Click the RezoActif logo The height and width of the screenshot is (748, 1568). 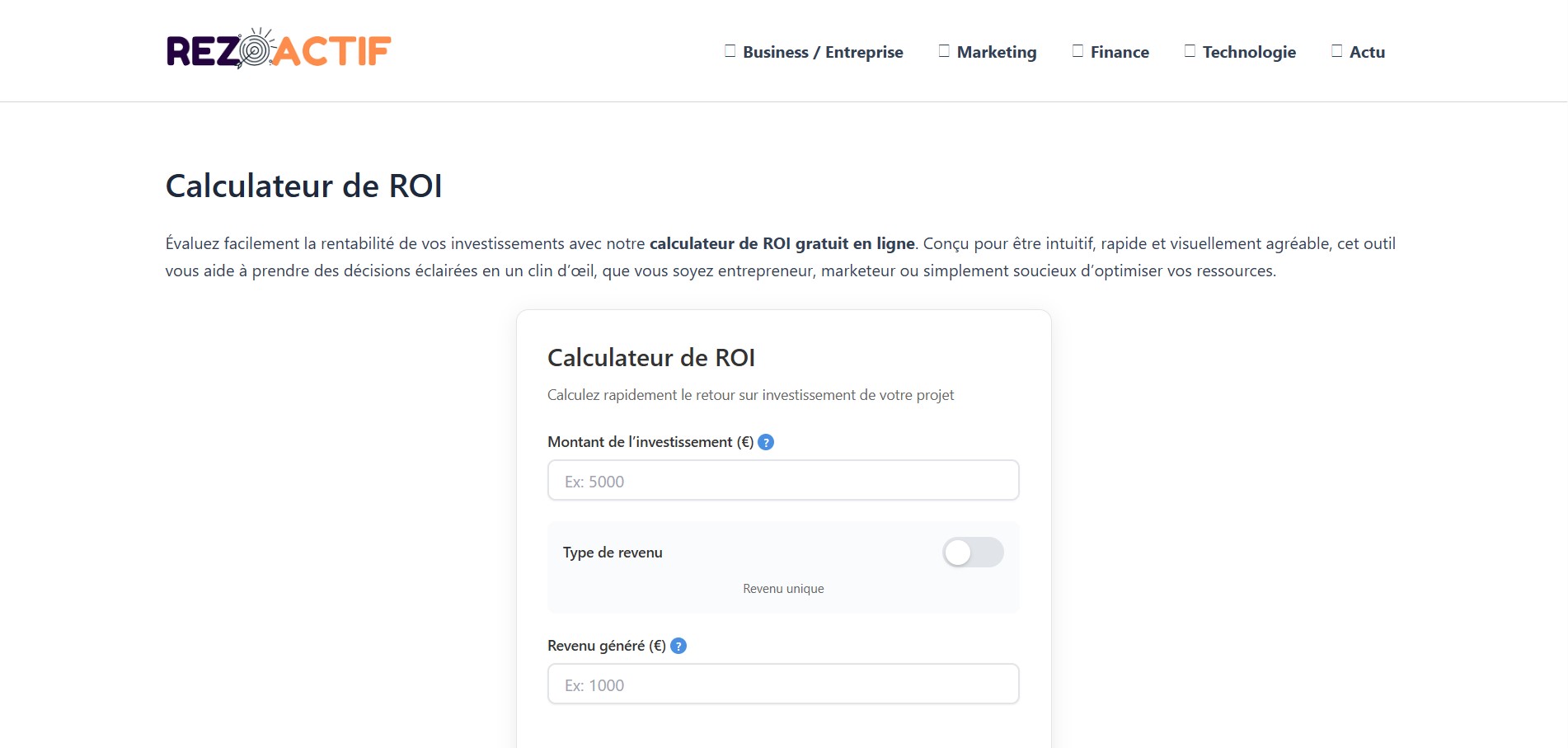pos(279,49)
